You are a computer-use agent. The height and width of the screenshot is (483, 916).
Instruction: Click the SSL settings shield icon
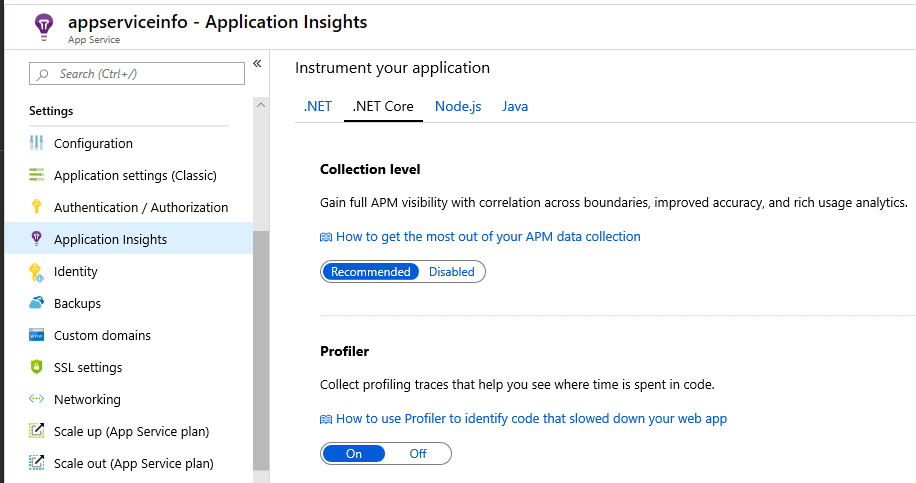[x=36, y=367]
